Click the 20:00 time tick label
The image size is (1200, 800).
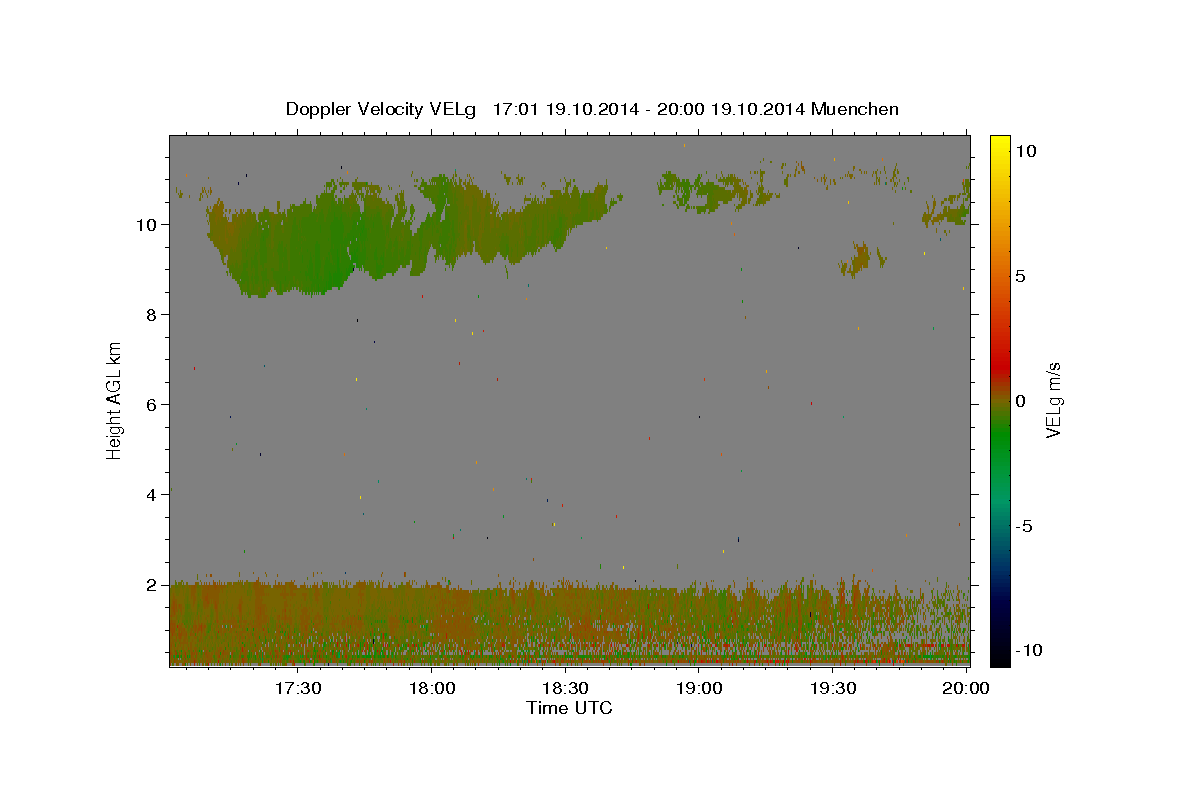click(x=966, y=689)
